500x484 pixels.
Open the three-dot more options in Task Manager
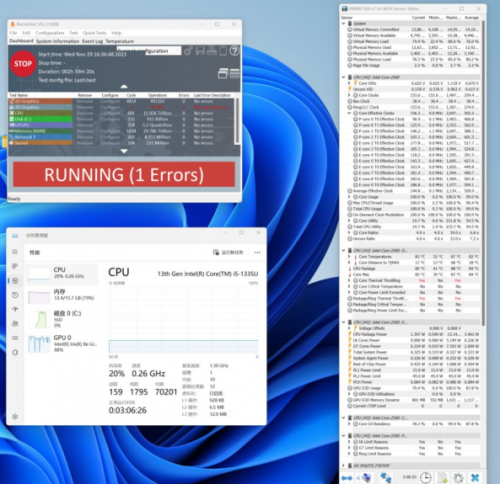pos(257,252)
